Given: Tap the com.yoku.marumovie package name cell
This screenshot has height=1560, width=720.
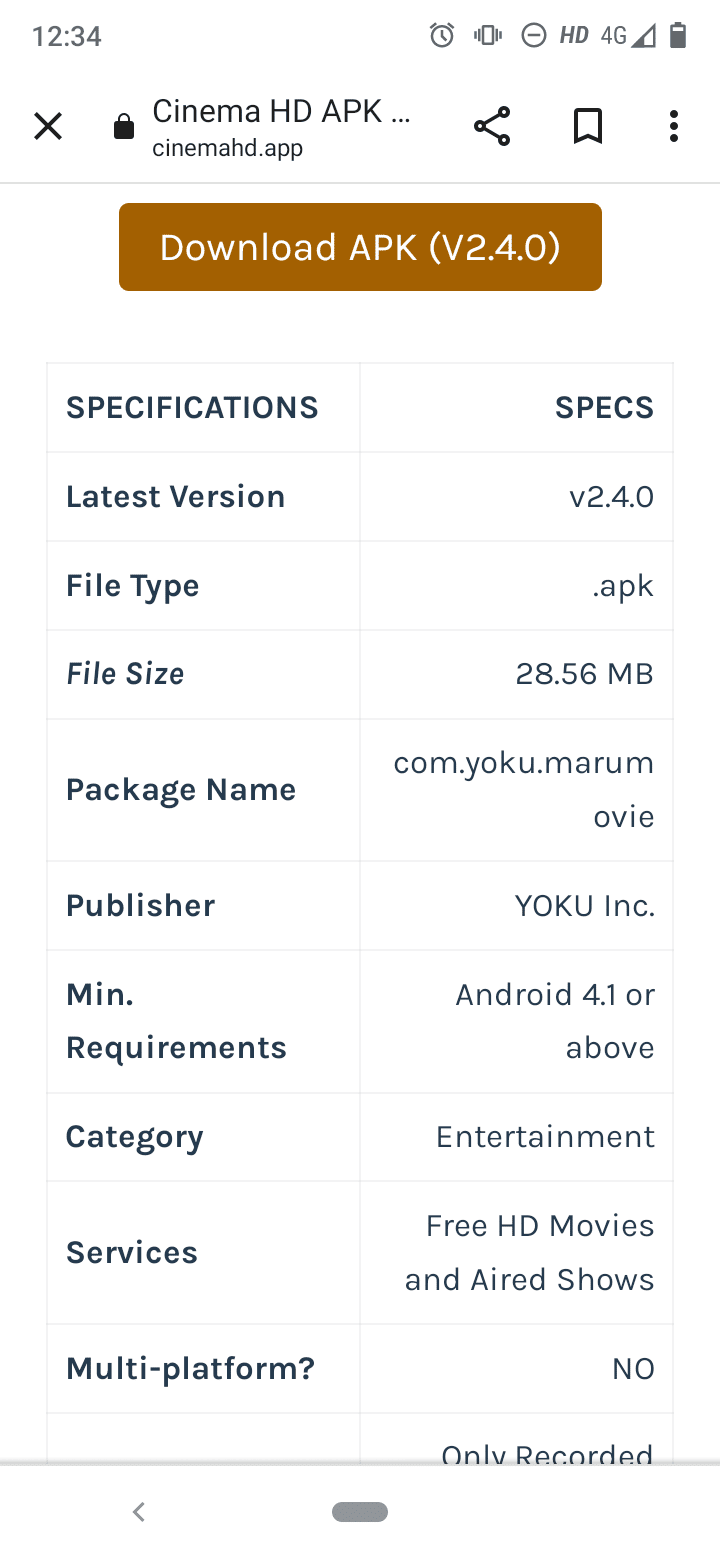Looking at the screenshot, I should (517, 790).
